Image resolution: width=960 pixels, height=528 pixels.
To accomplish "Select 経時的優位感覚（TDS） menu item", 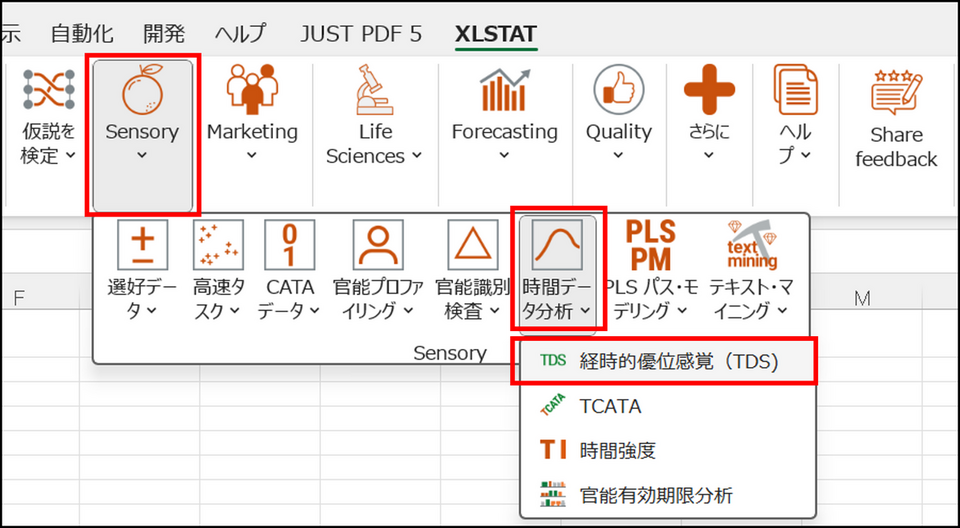I will pos(668,362).
